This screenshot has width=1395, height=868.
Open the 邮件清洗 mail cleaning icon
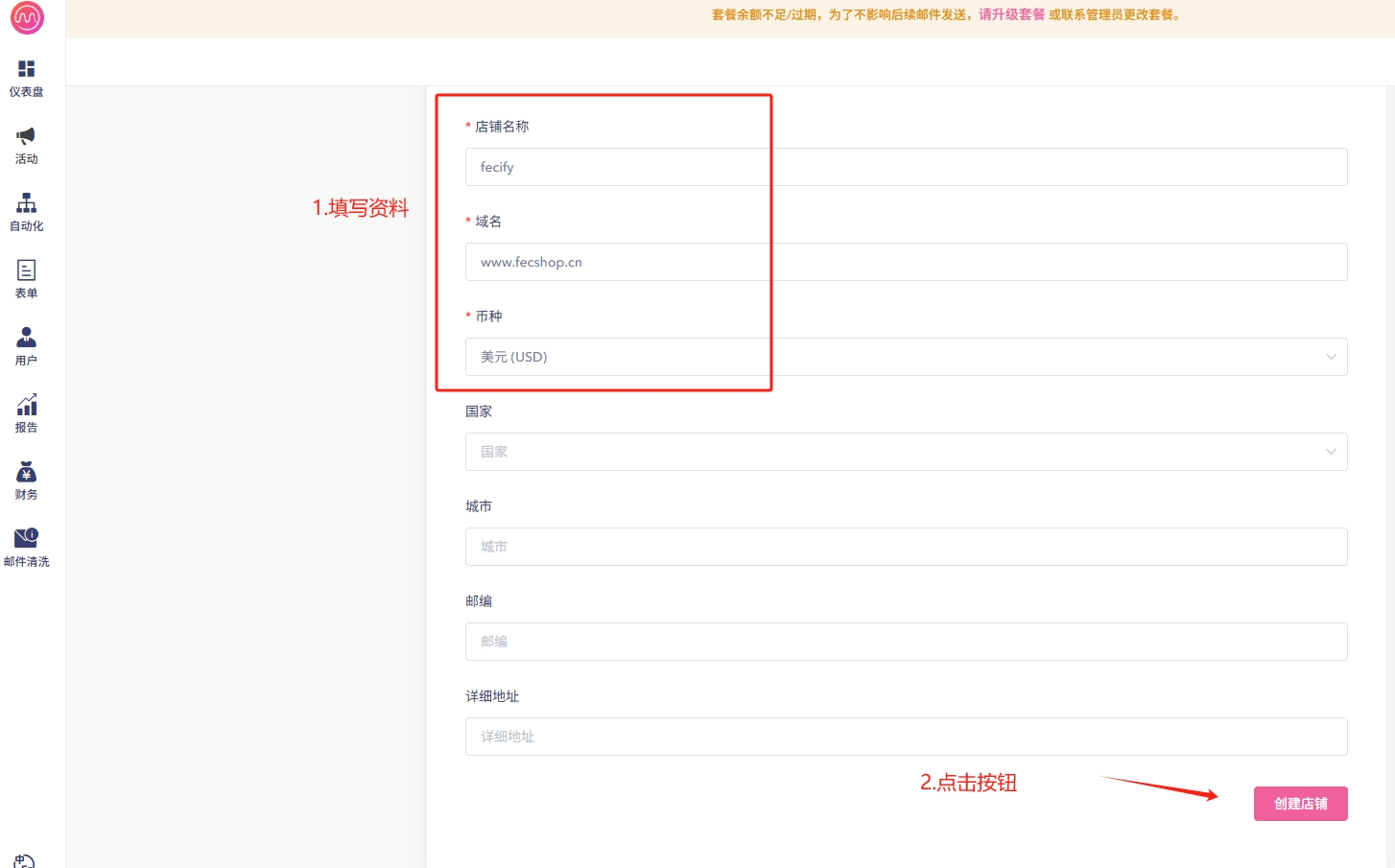27,538
